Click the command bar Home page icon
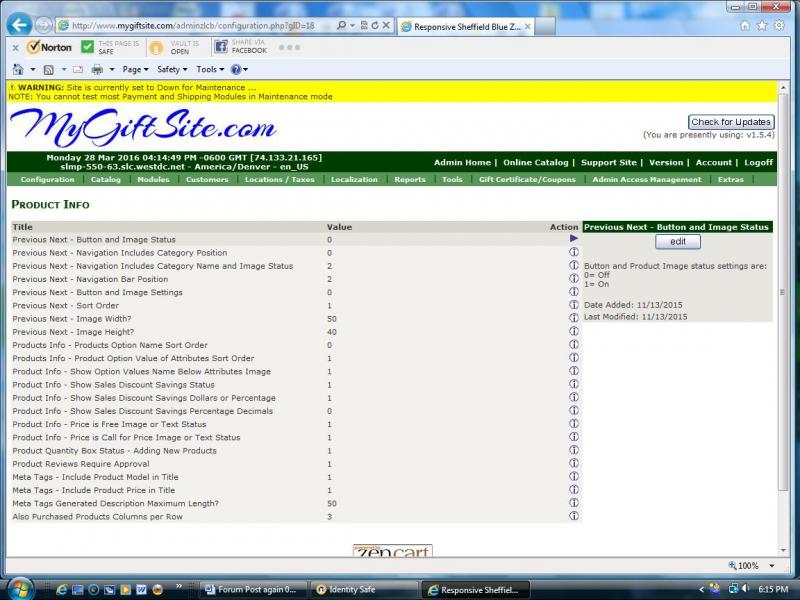Image resolution: width=800 pixels, height=600 pixels. point(18,69)
